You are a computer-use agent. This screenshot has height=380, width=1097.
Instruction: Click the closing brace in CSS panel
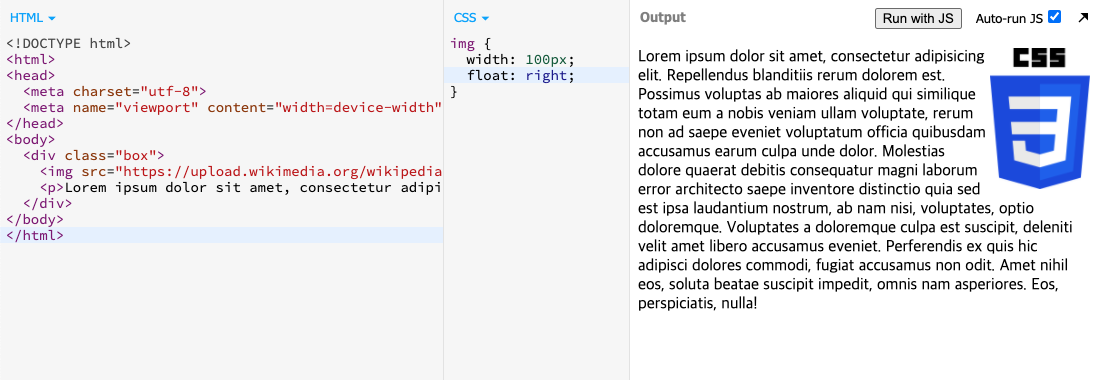click(x=454, y=91)
